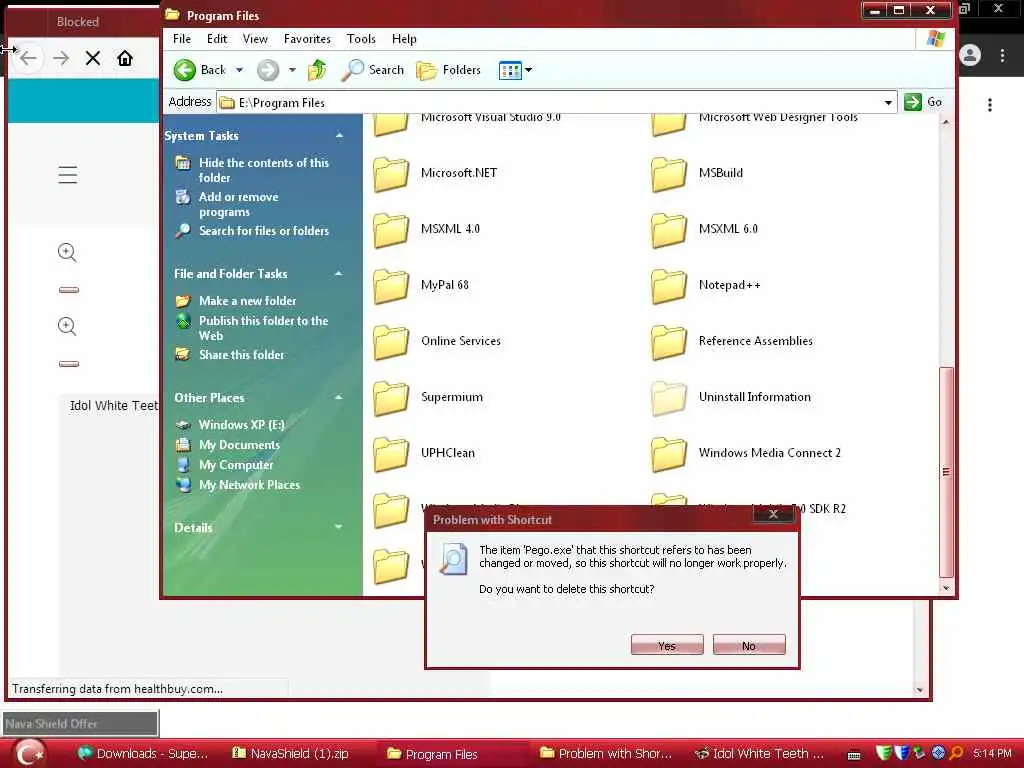Switch to Idol White Teeth taskbar item
1024x768 pixels.
tap(759, 754)
